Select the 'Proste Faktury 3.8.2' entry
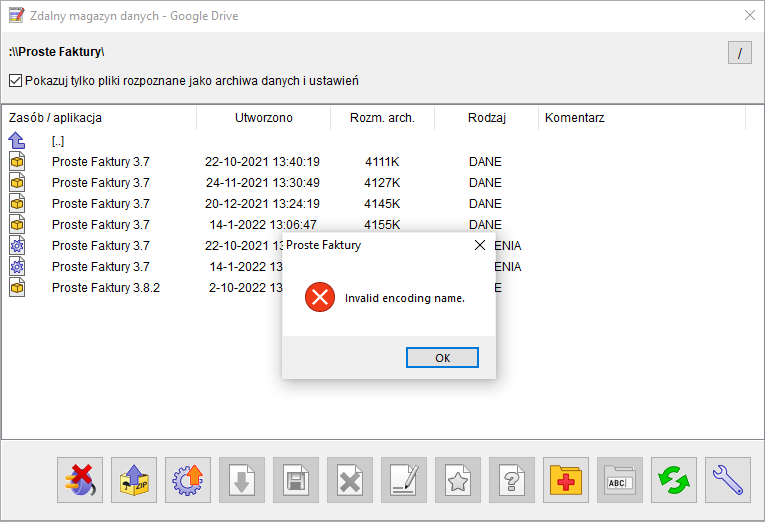This screenshot has width=765, height=522. (106, 288)
